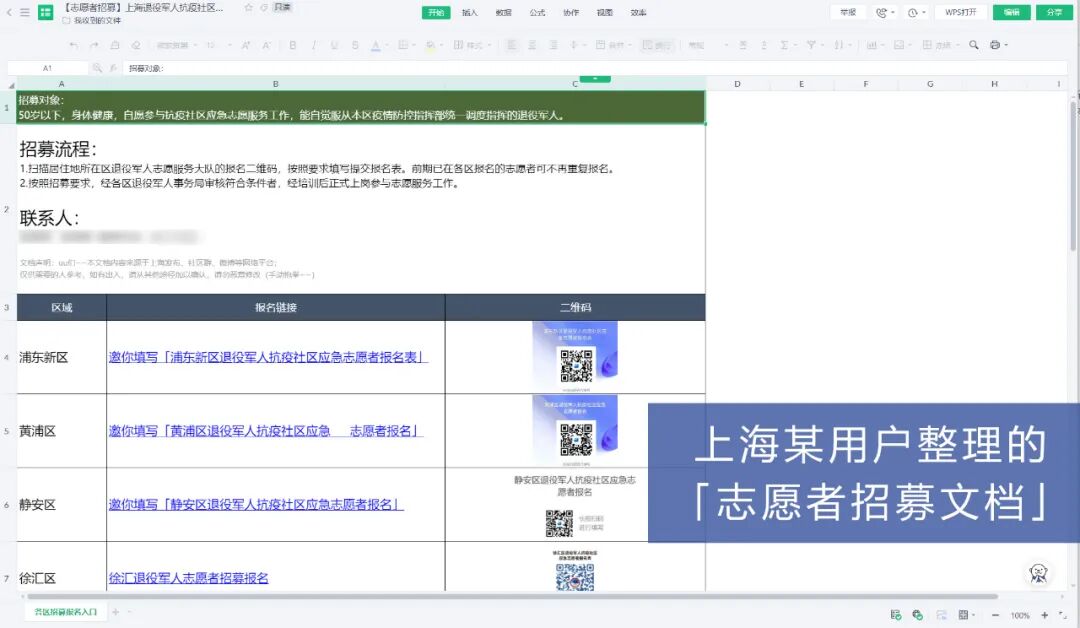
Task: Toggle underline formatting
Action: (x=334, y=45)
